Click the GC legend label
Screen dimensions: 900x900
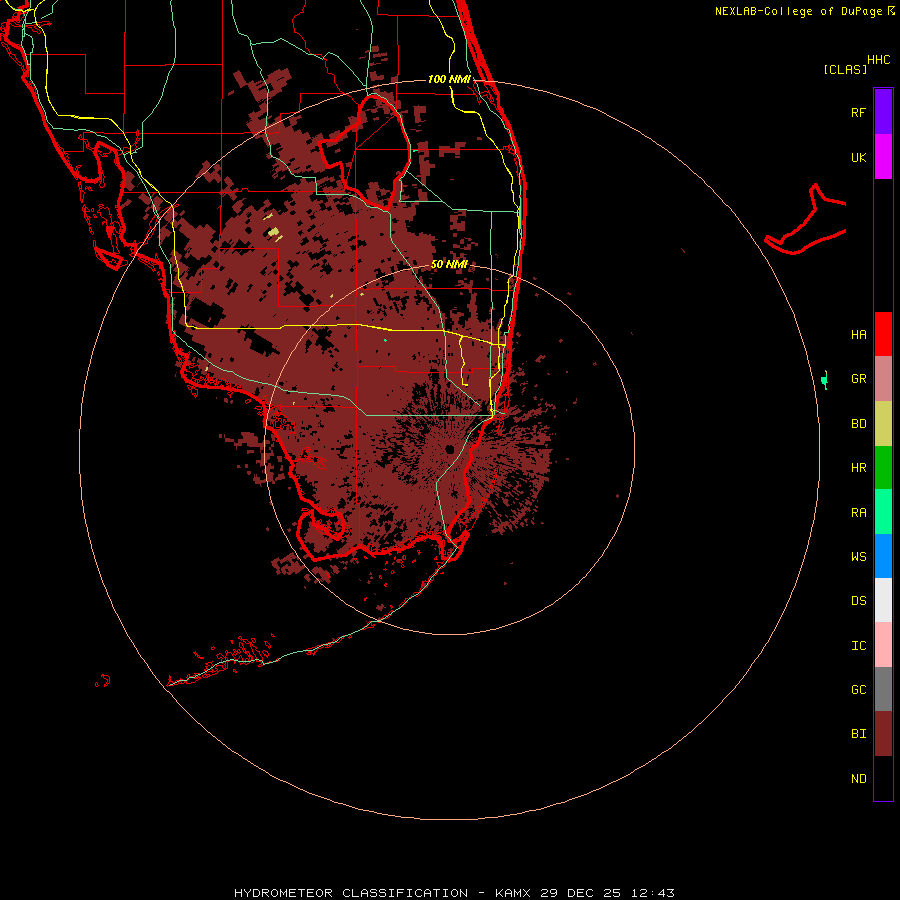(x=858, y=690)
